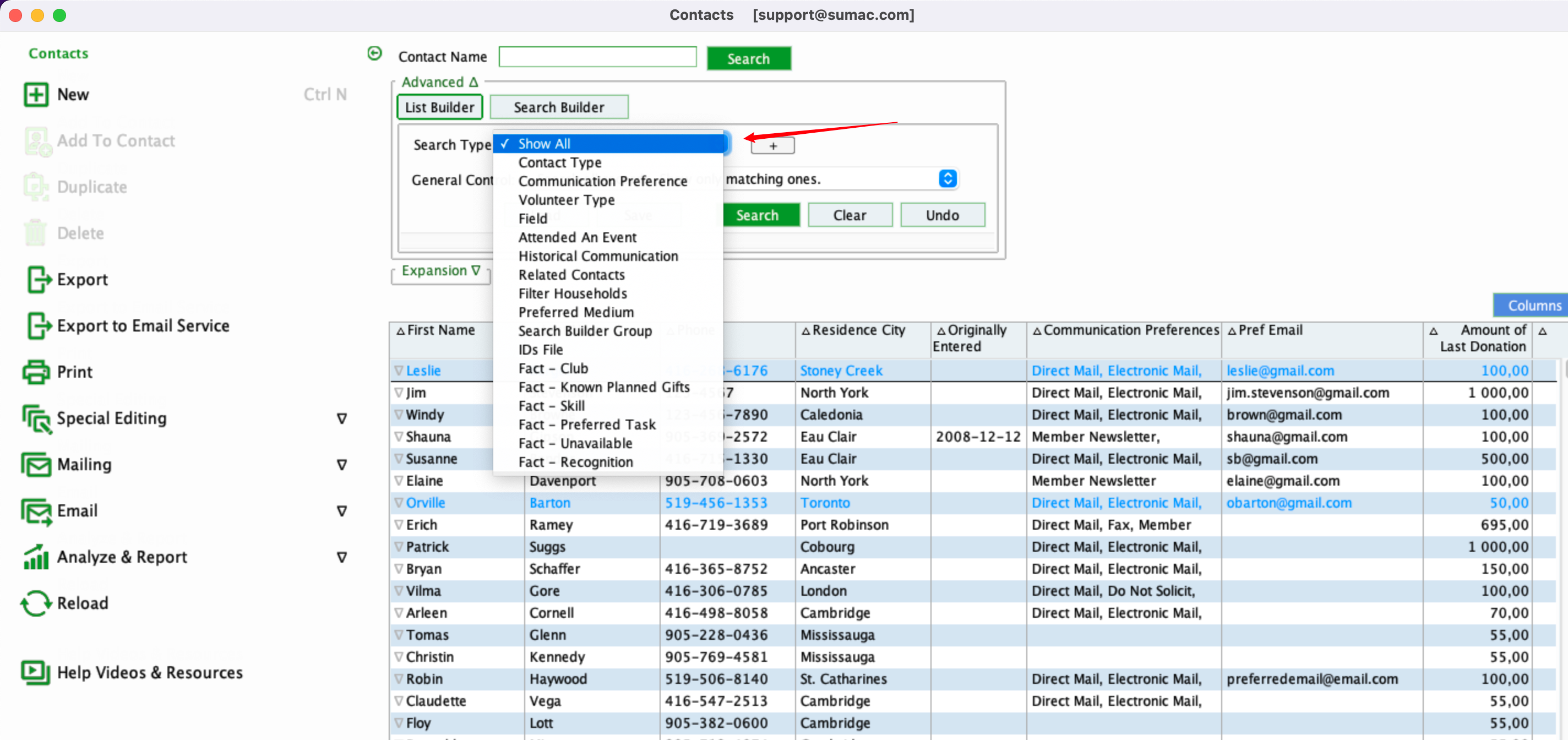Expand the Mailing submenu arrow
Image resolution: width=1568 pixels, height=740 pixels.
pyautogui.click(x=341, y=465)
